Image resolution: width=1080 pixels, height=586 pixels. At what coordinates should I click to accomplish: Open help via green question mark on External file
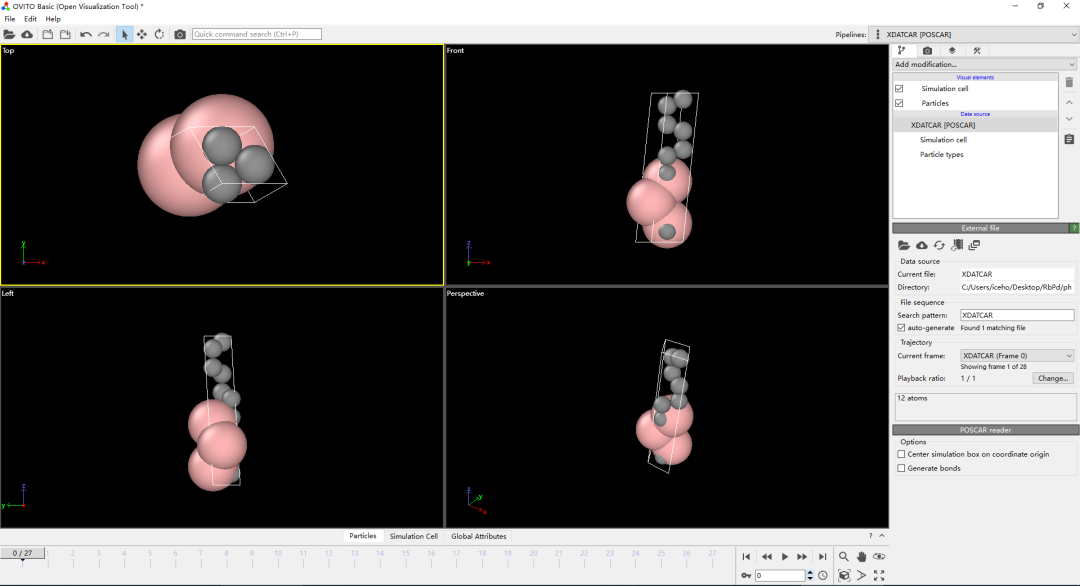1073,228
